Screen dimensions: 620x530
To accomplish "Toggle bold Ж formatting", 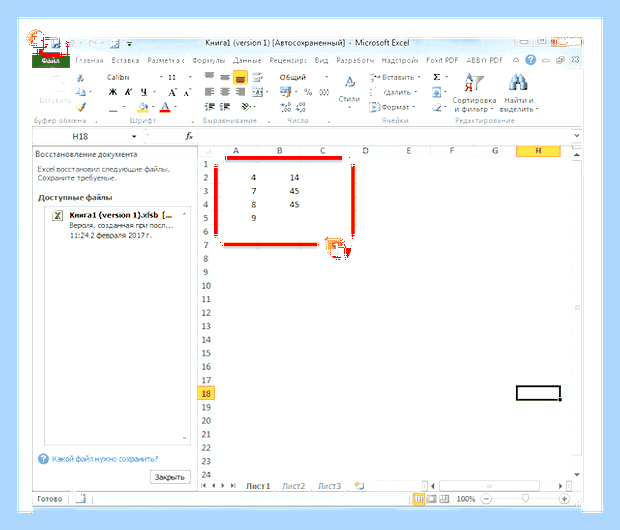I will click(x=113, y=92).
